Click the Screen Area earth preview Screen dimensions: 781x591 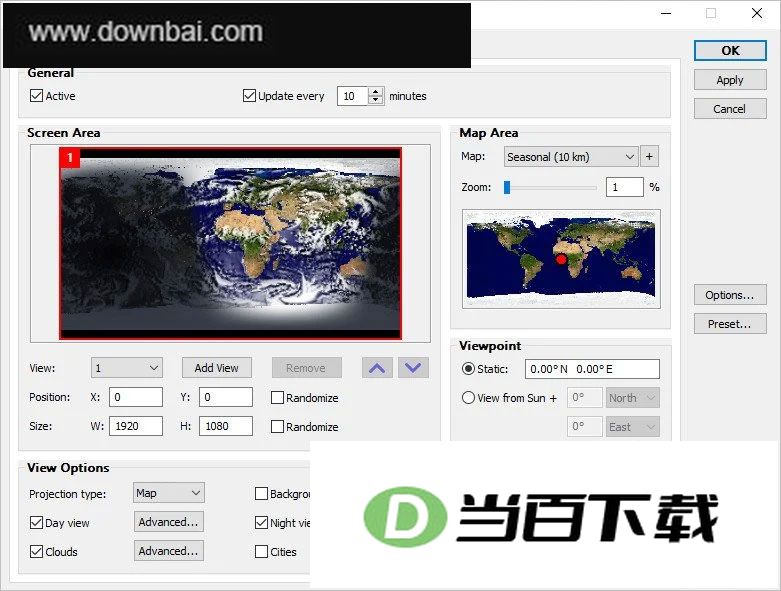pos(230,243)
